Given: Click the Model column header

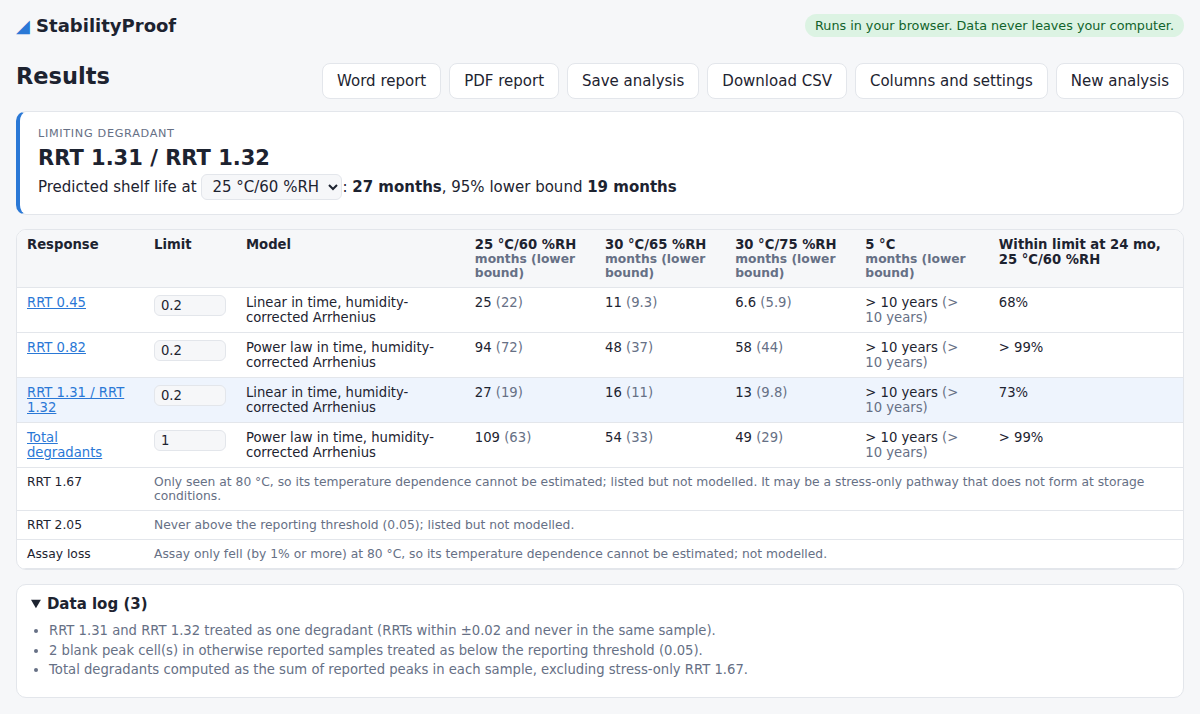Looking at the screenshot, I should coord(268,244).
